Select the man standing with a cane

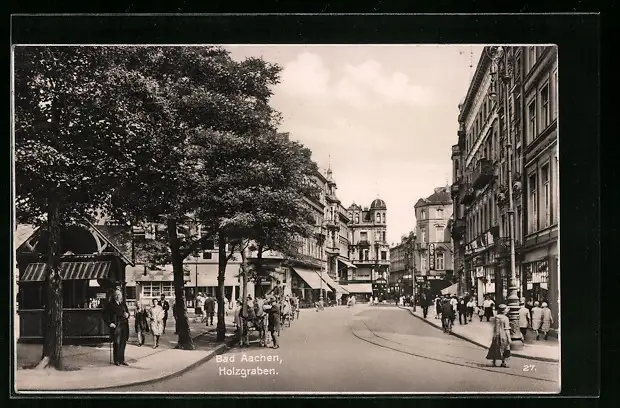(119, 326)
